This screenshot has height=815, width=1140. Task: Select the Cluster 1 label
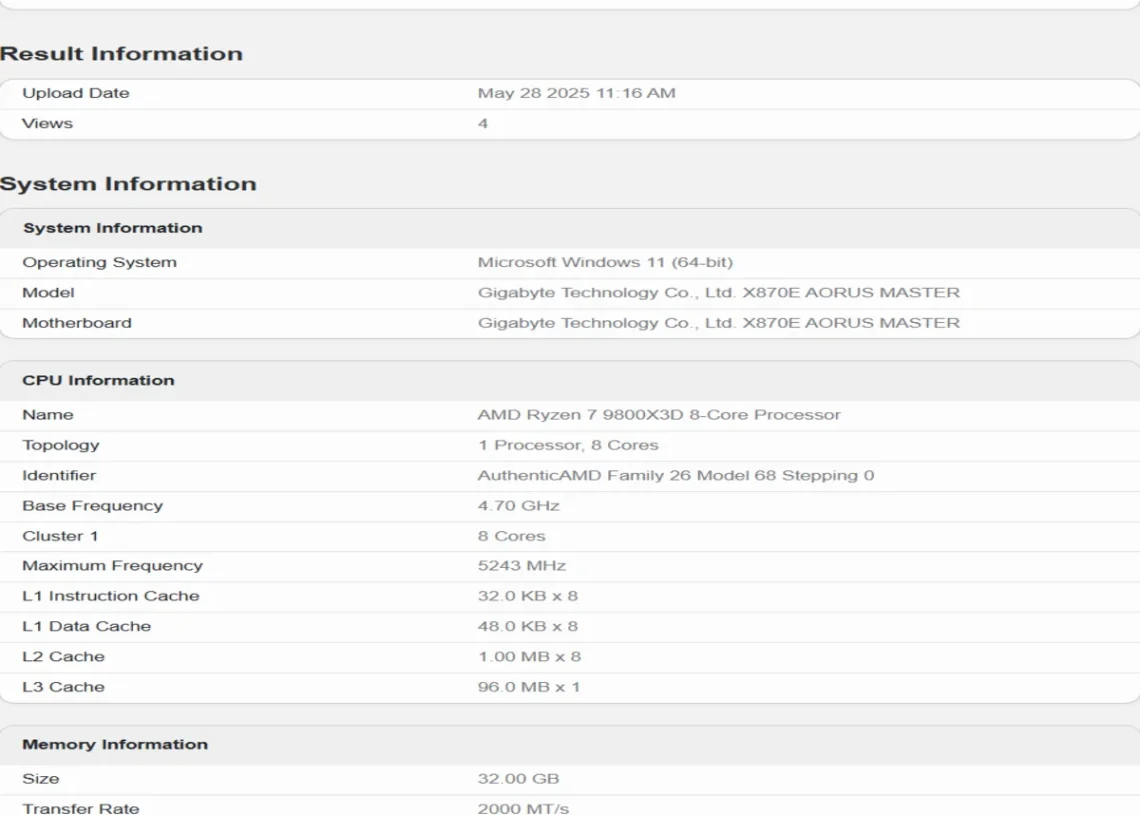coord(60,537)
